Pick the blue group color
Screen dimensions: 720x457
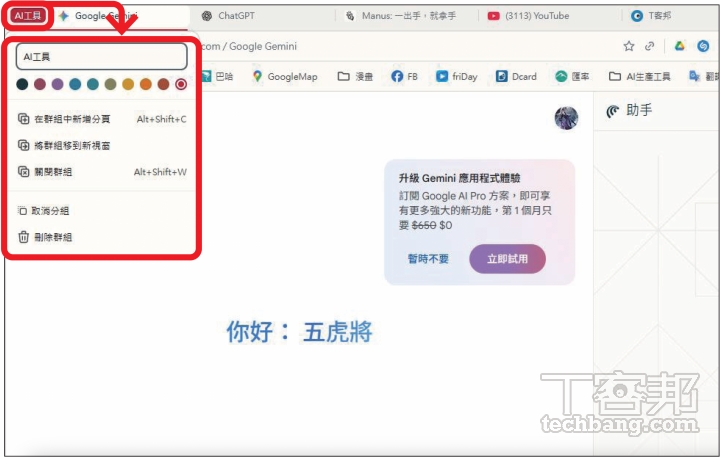coord(75,84)
